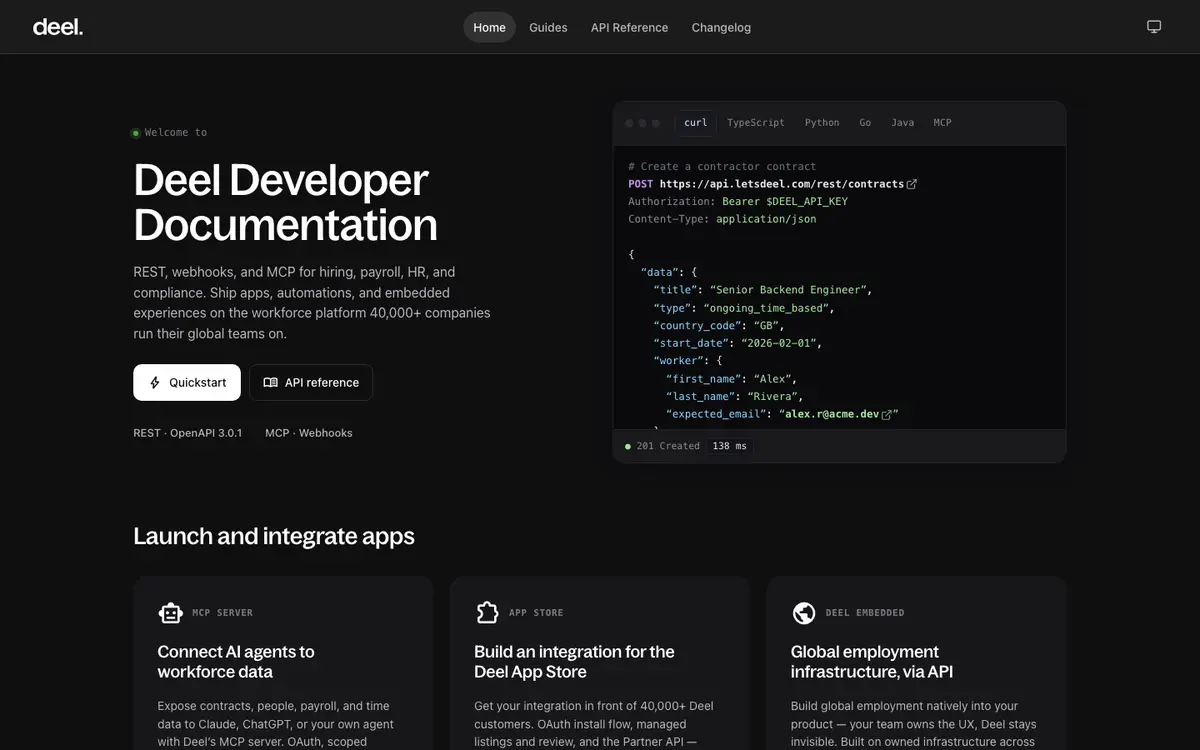Click the '# Create a contractor contract' comment
Viewport: 1200px width, 750px height.
coord(722,167)
